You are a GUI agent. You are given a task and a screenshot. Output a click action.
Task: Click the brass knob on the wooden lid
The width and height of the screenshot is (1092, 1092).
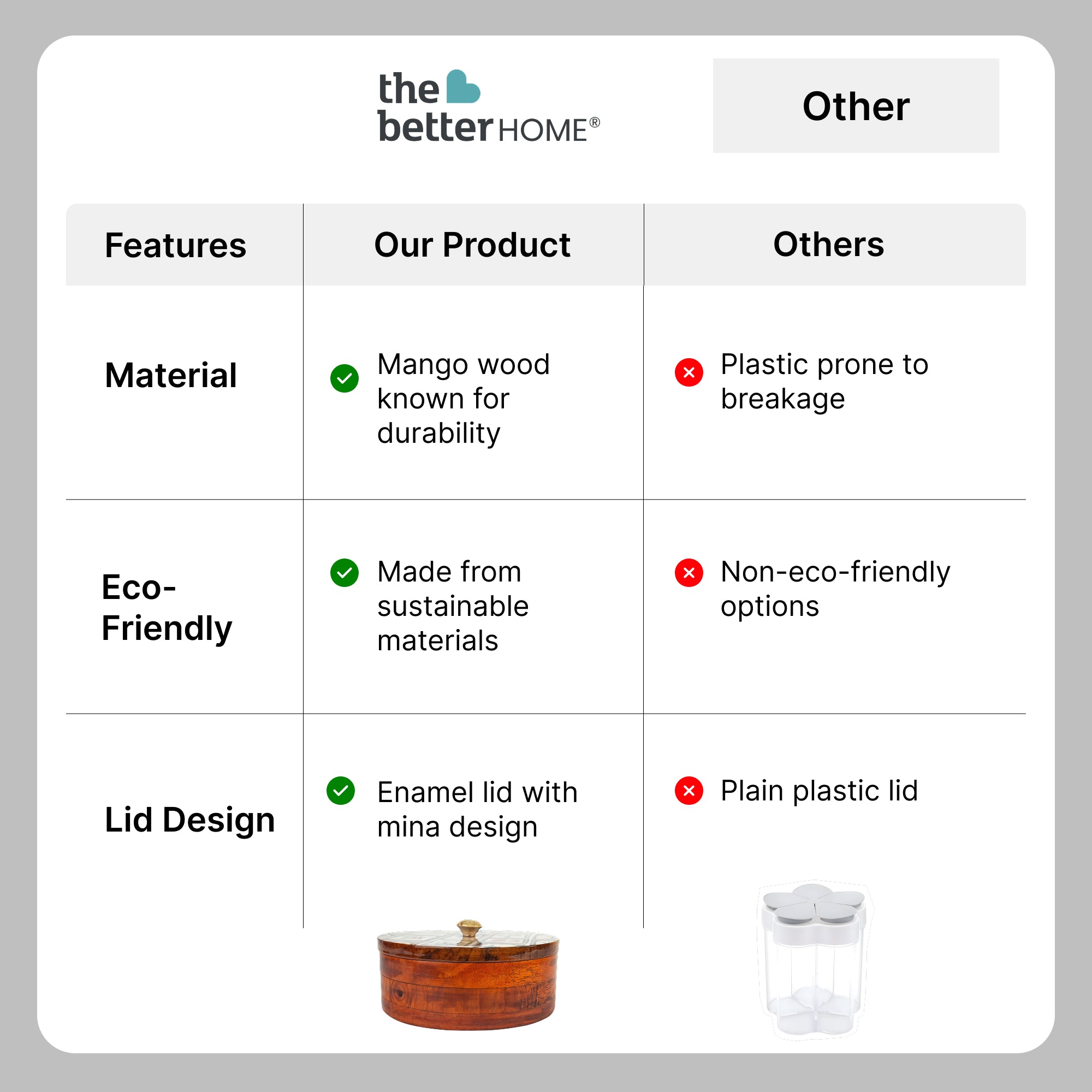(x=469, y=930)
